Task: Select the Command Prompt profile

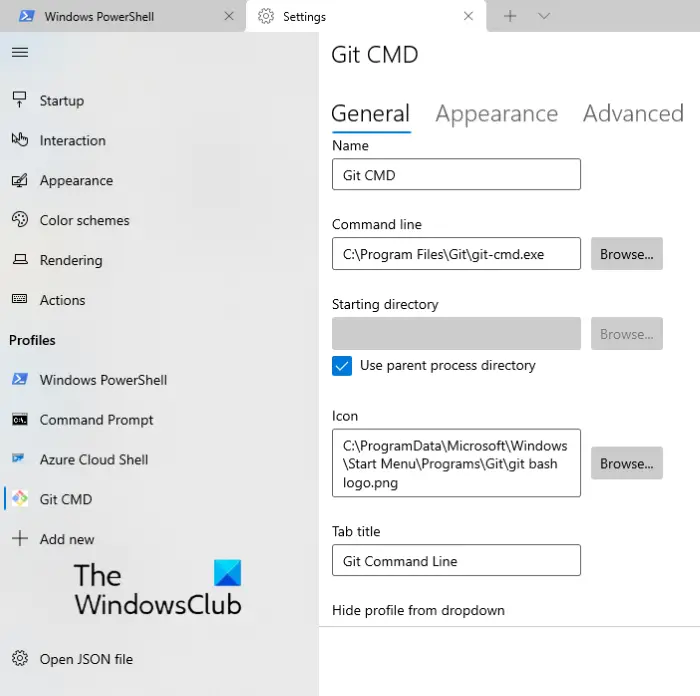Action: (x=96, y=420)
